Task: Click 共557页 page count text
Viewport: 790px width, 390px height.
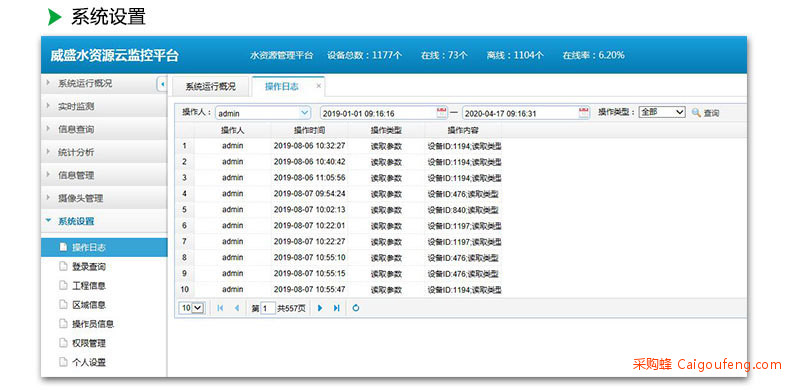Action: point(292,308)
